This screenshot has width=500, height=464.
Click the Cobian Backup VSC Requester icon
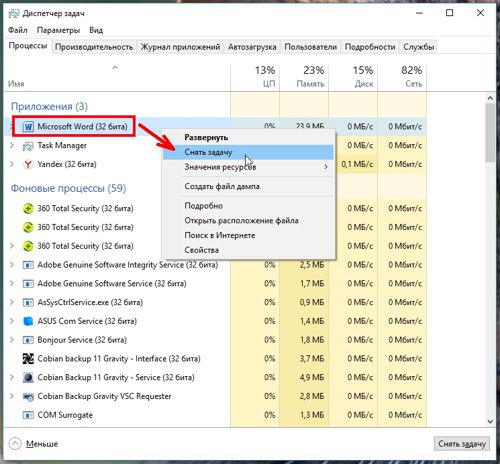pos(28,397)
